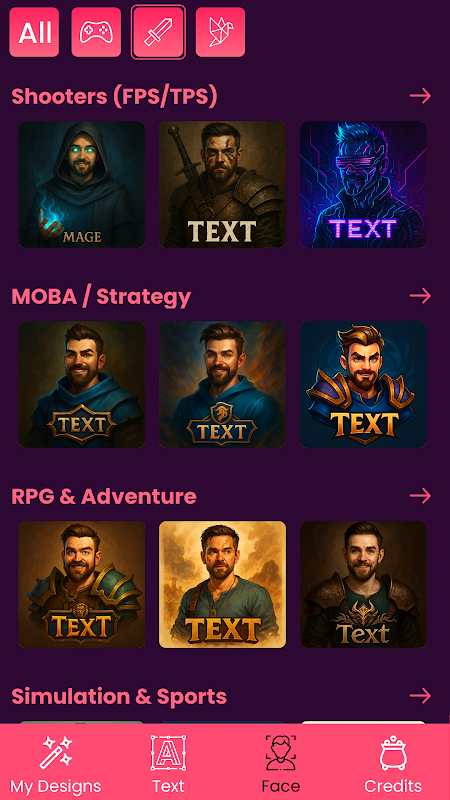This screenshot has width=450, height=800.
Task: Choose the sword warrior TEXT template
Action: click(x=222, y=185)
